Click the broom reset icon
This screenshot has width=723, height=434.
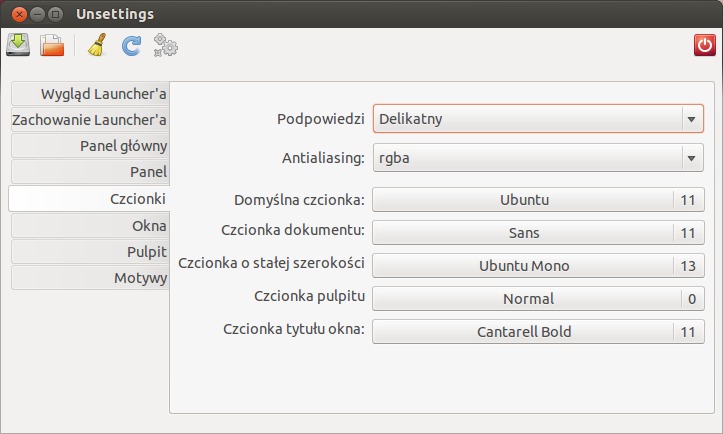pos(97,45)
